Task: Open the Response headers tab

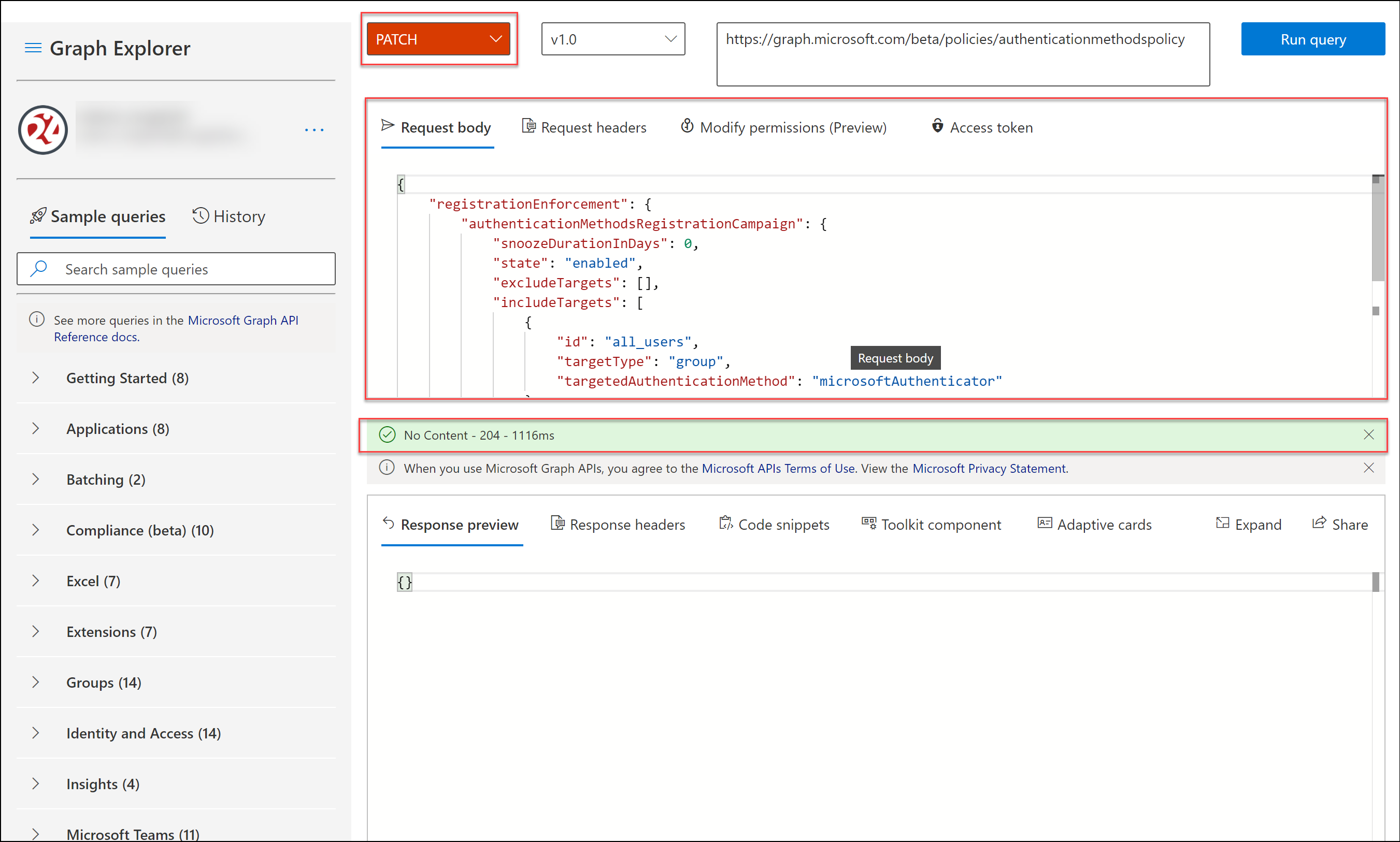Action: [x=619, y=524]
